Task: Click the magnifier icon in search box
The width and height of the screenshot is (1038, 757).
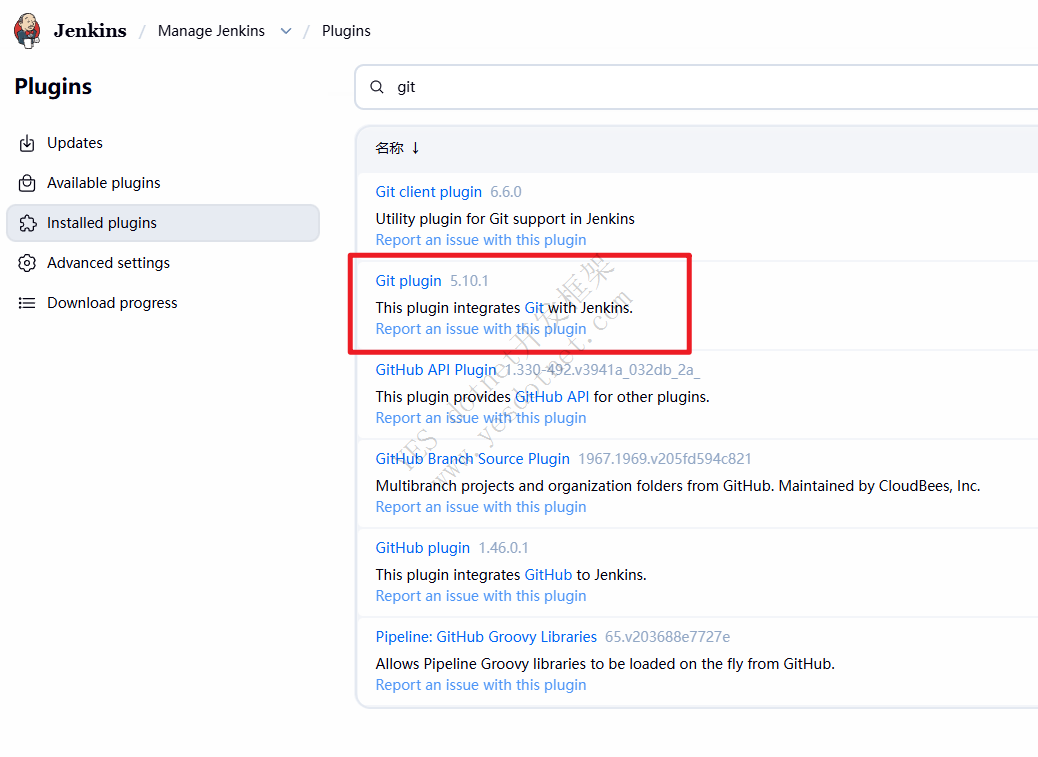Action: tap(377, 87)
